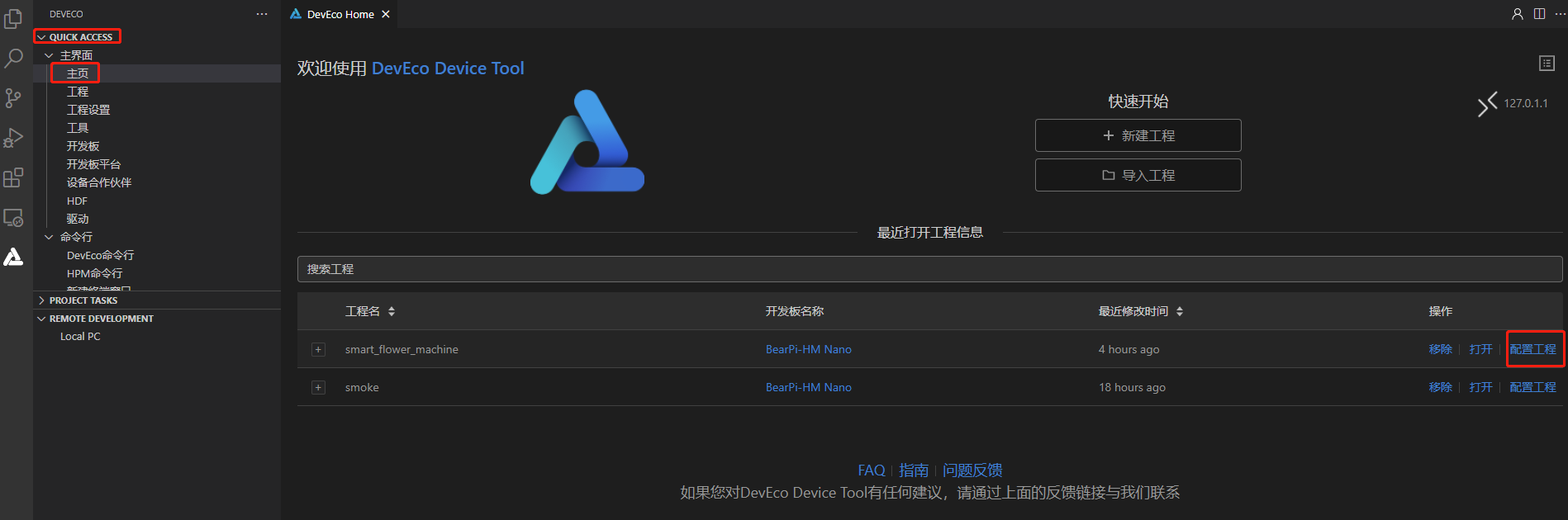Focus the 搜索工程 search field
The image size is (1568, 520).
point(929,269)
